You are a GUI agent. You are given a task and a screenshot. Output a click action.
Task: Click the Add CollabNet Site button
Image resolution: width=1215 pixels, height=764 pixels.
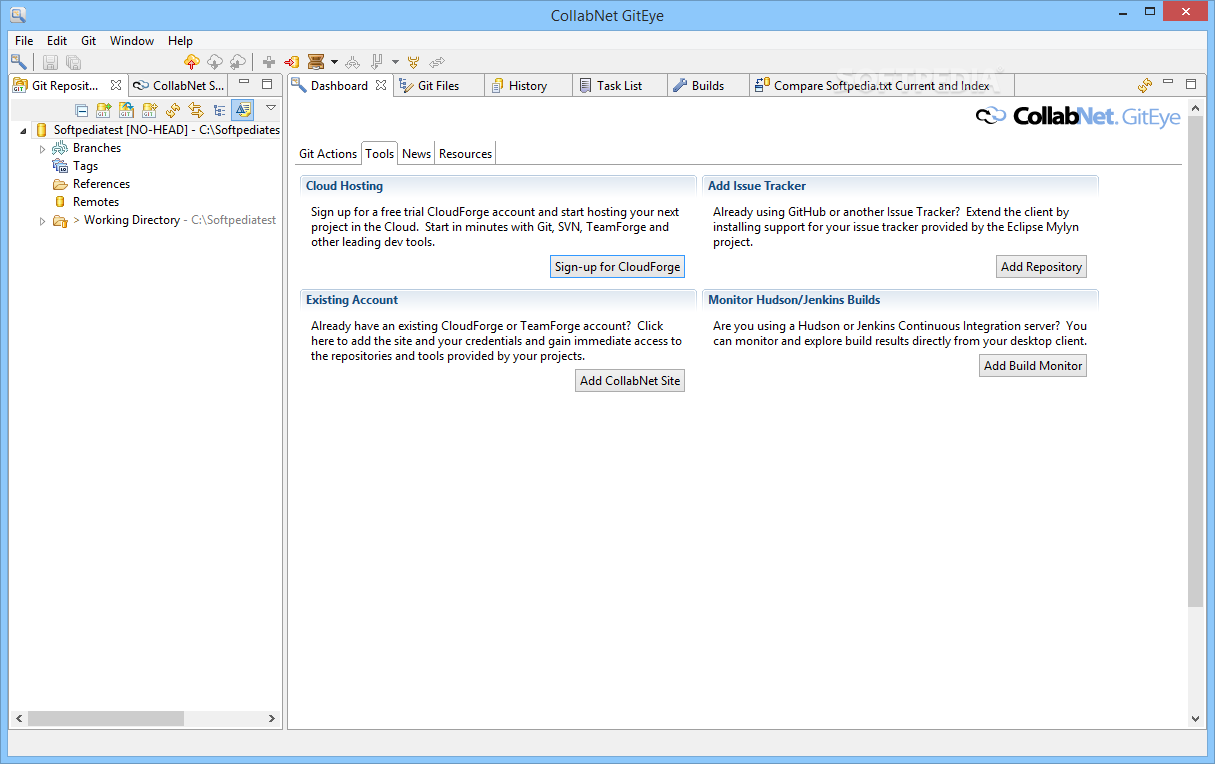tap(630, 380)
